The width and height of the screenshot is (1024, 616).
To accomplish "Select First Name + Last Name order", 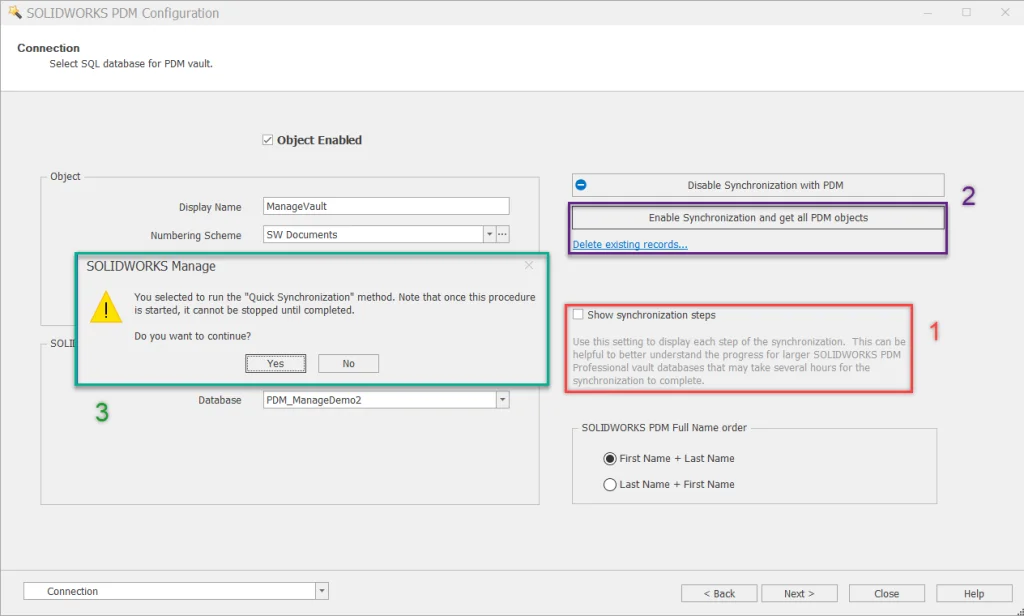I will pos(610,458).
